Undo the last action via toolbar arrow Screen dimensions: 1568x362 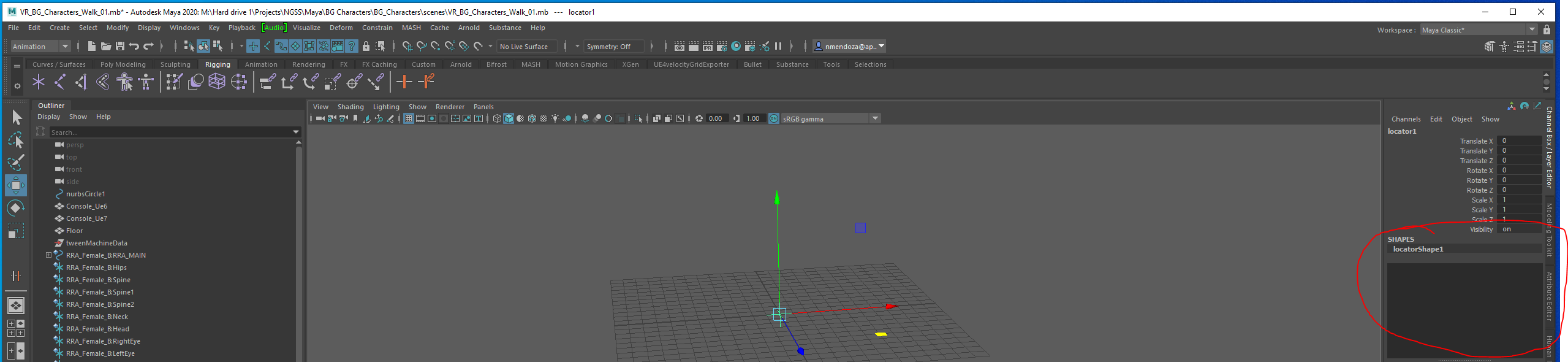(134, 46)
